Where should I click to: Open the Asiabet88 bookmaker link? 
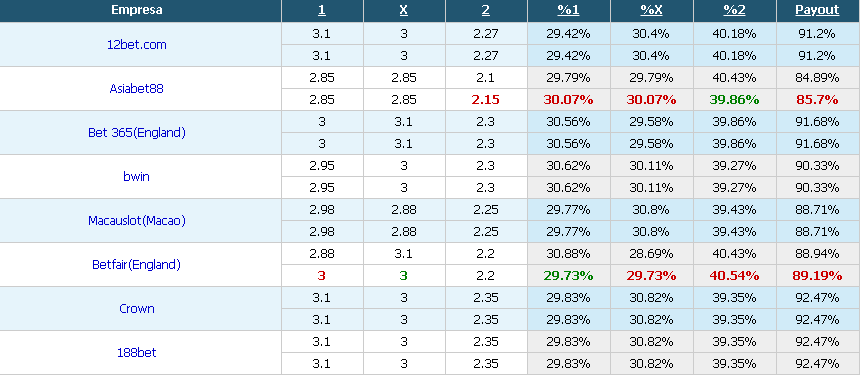(x=137, y=88)
